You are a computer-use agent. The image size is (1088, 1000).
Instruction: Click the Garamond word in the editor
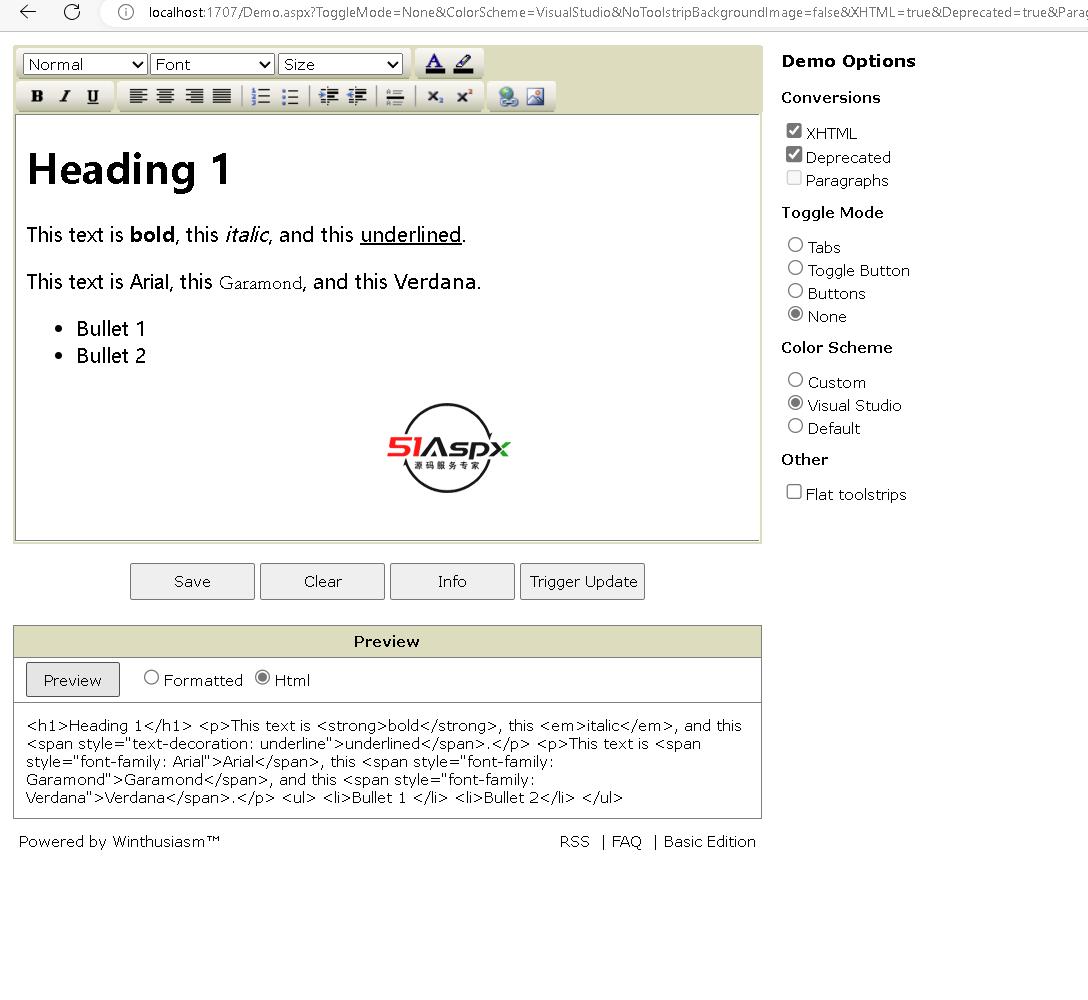click(261, 282)
